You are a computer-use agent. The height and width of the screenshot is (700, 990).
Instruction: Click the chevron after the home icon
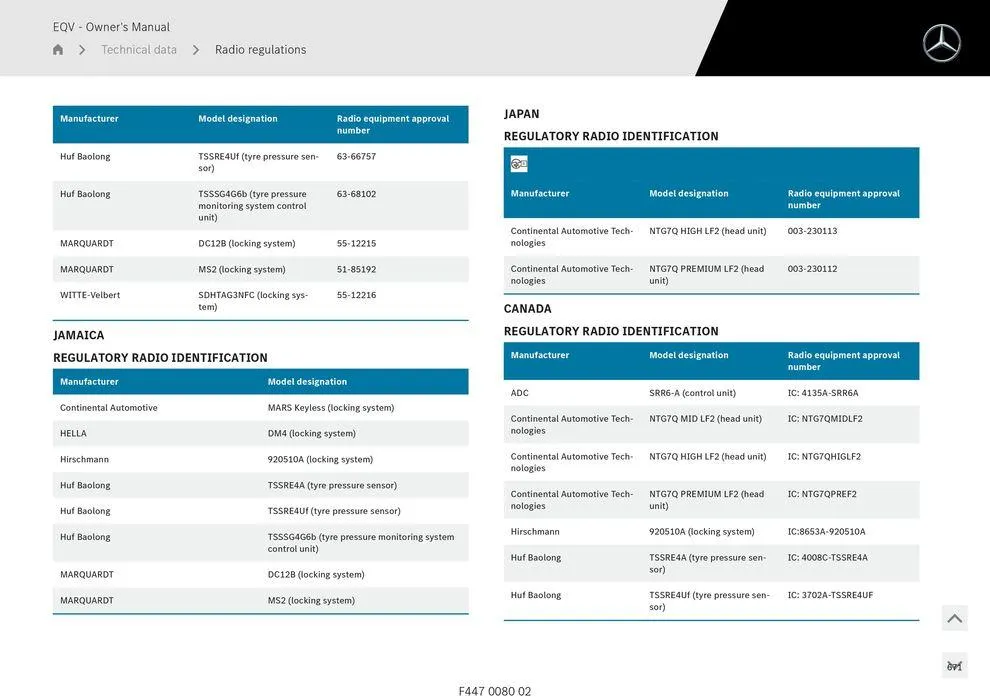click(x=82, y=48)
